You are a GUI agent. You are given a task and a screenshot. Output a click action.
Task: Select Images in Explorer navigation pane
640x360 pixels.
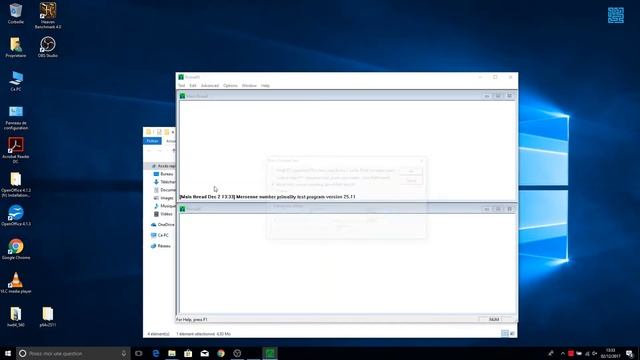164,198
